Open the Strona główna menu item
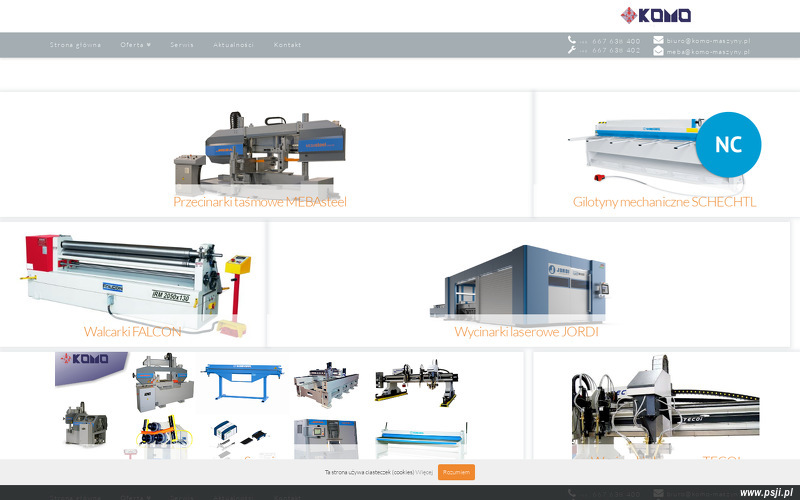This screenshot has width=800, height=500. (76, 45)
